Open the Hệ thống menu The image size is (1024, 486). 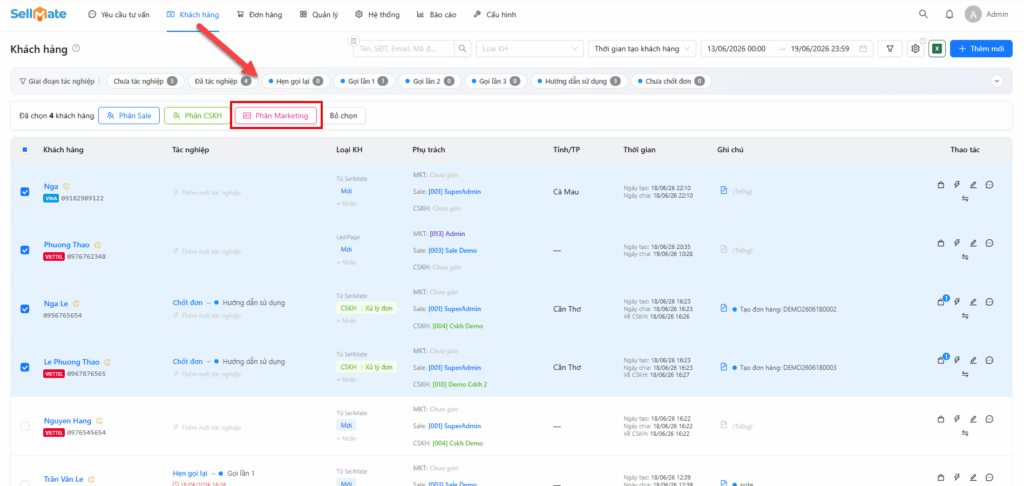pyautogui.click(x=377, y=14)
